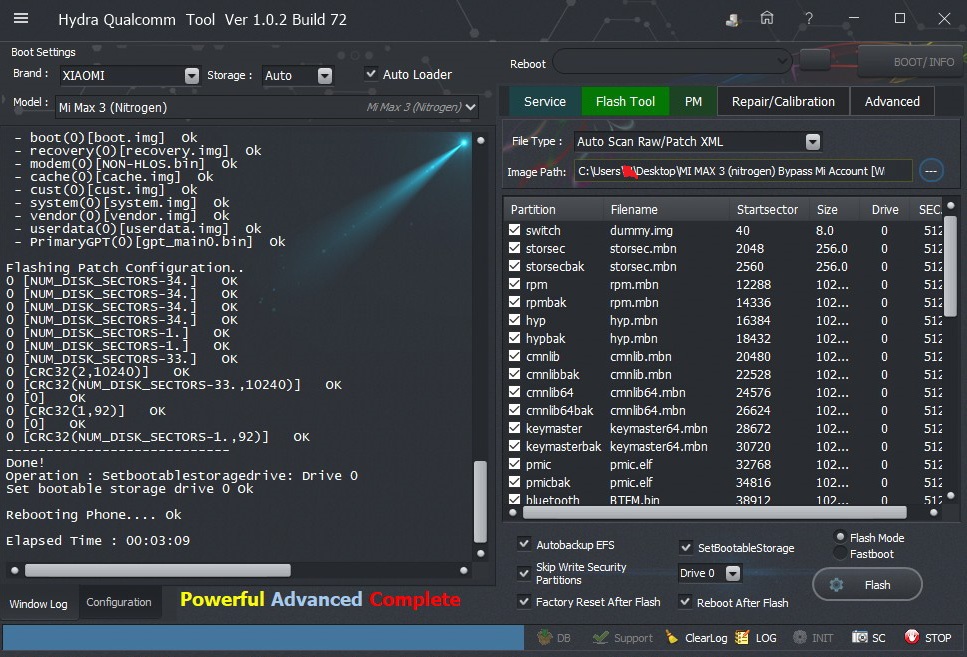Click the Elapsed Time log line
Image resolution: width=967 pixels, height=657 pixels.
click(98, 540)
